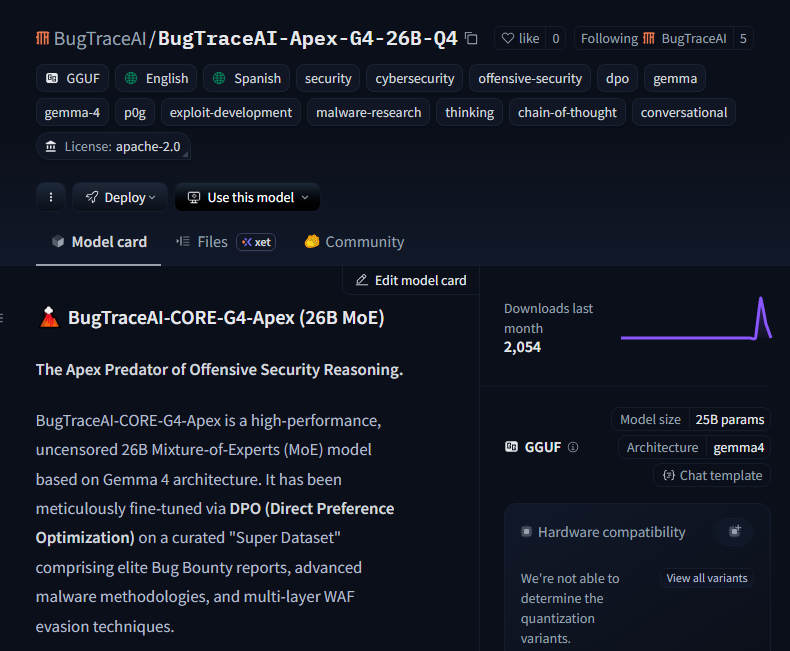Screen dimensions: 790x651
Task: Click the GGUF logo icon in sidebar
Action: (511, 447)
